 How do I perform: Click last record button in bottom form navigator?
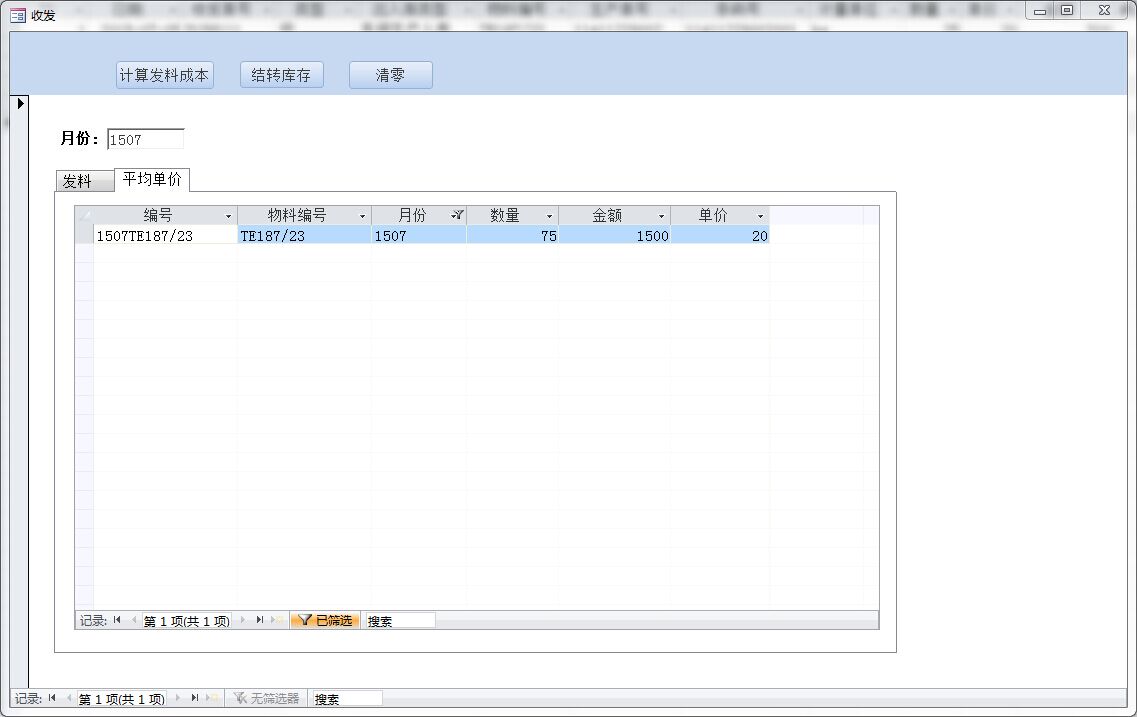(194, 698)
